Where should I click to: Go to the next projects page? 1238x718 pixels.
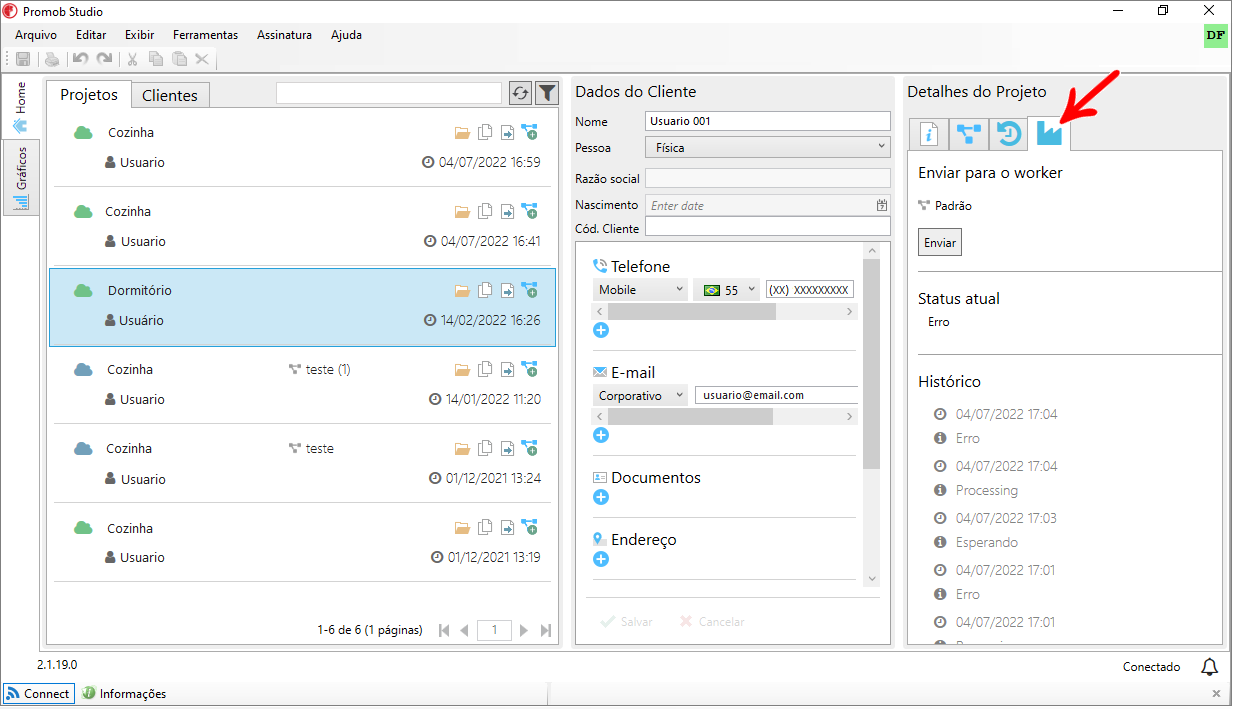524,630
